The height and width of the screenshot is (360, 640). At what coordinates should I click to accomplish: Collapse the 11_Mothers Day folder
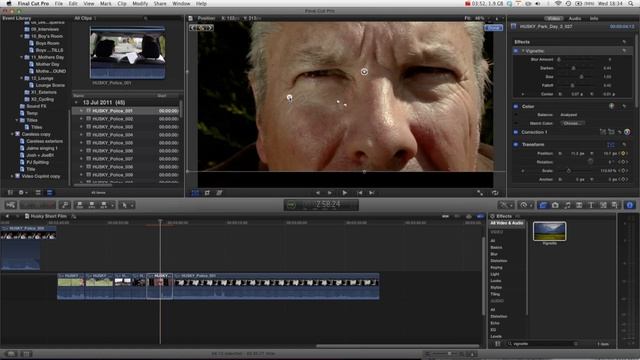point(22,57)
